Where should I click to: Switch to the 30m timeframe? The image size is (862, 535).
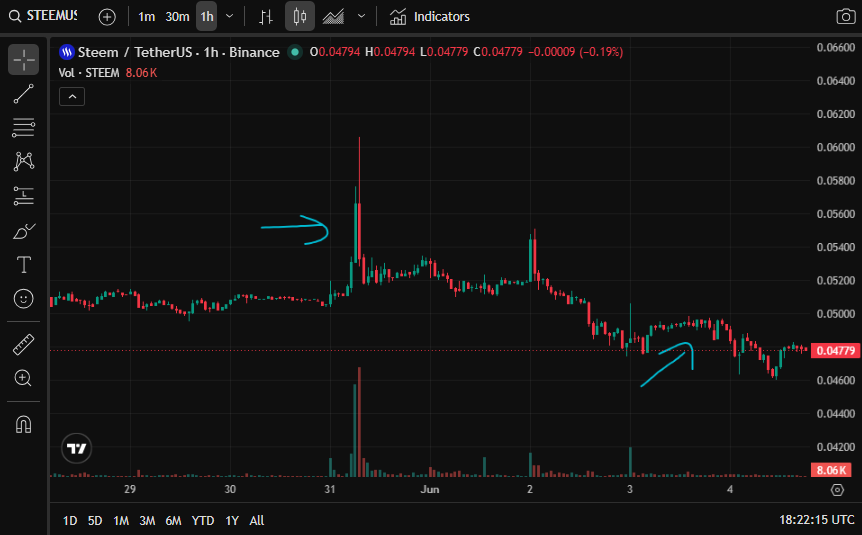coord(177,17)
